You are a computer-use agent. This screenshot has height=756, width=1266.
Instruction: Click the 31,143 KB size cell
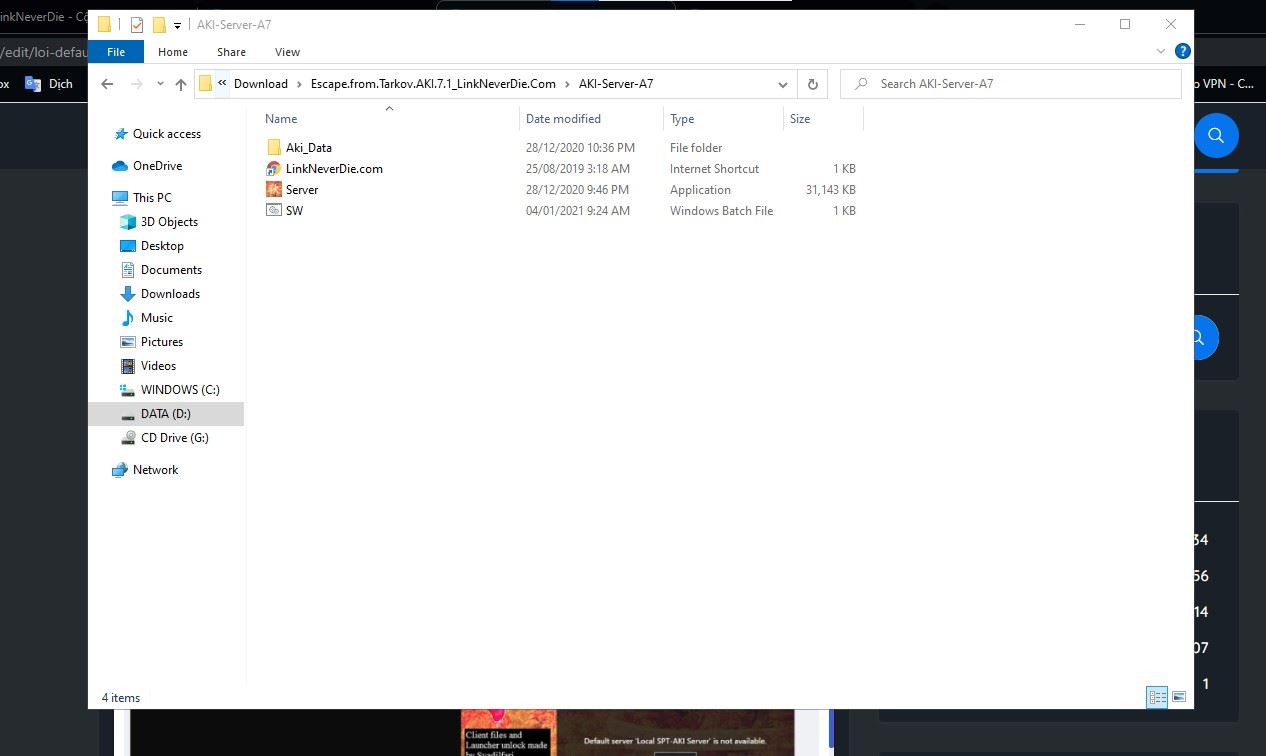(x=830, y=190)
